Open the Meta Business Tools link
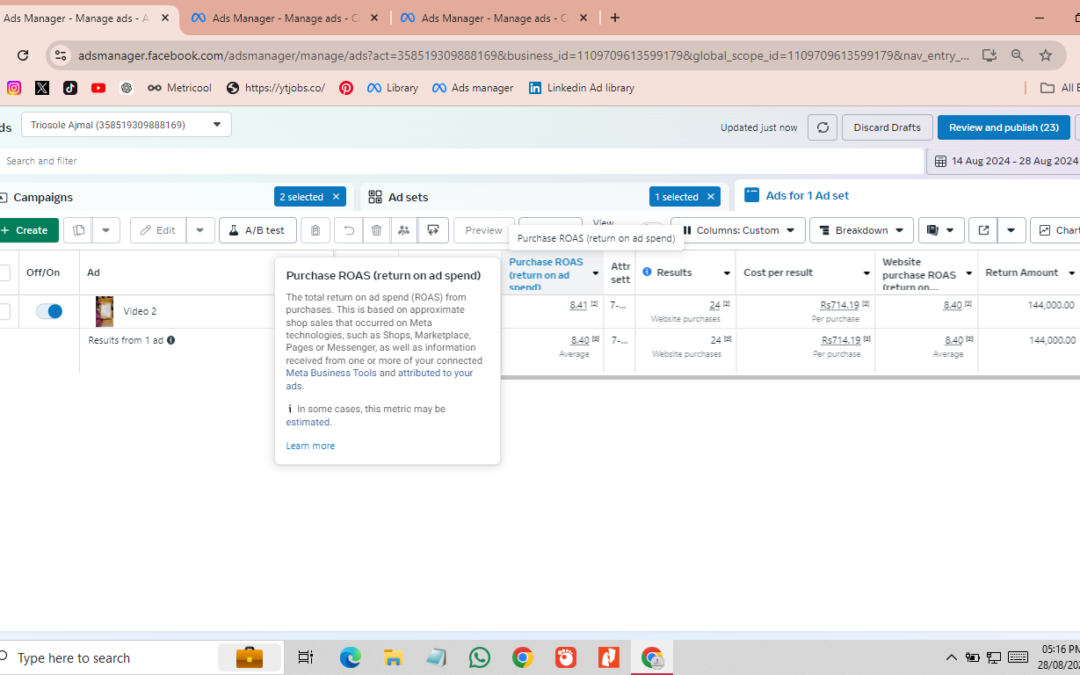The image size is (1080, 675). tap(331, 373)
